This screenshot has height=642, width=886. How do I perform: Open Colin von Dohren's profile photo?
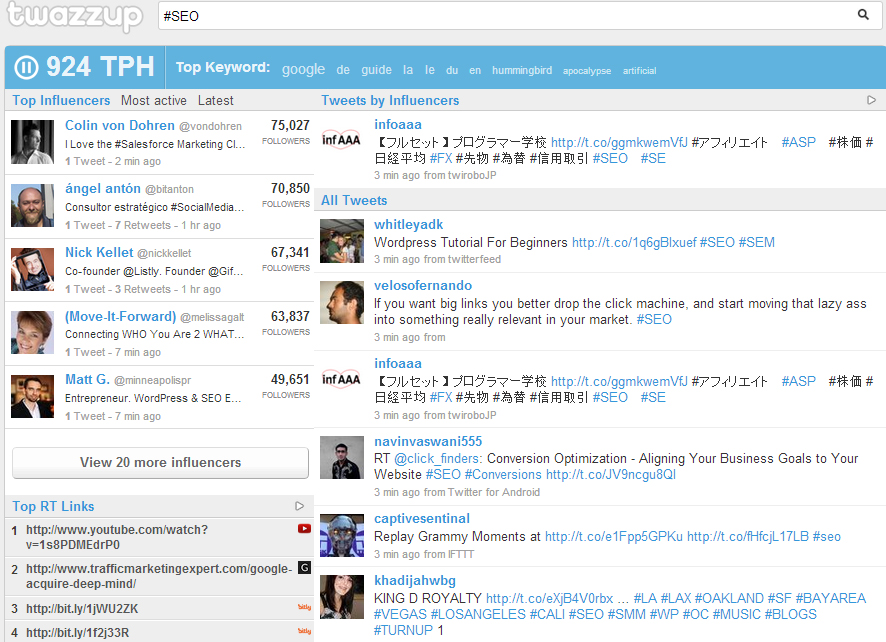(x=33, y=142)
